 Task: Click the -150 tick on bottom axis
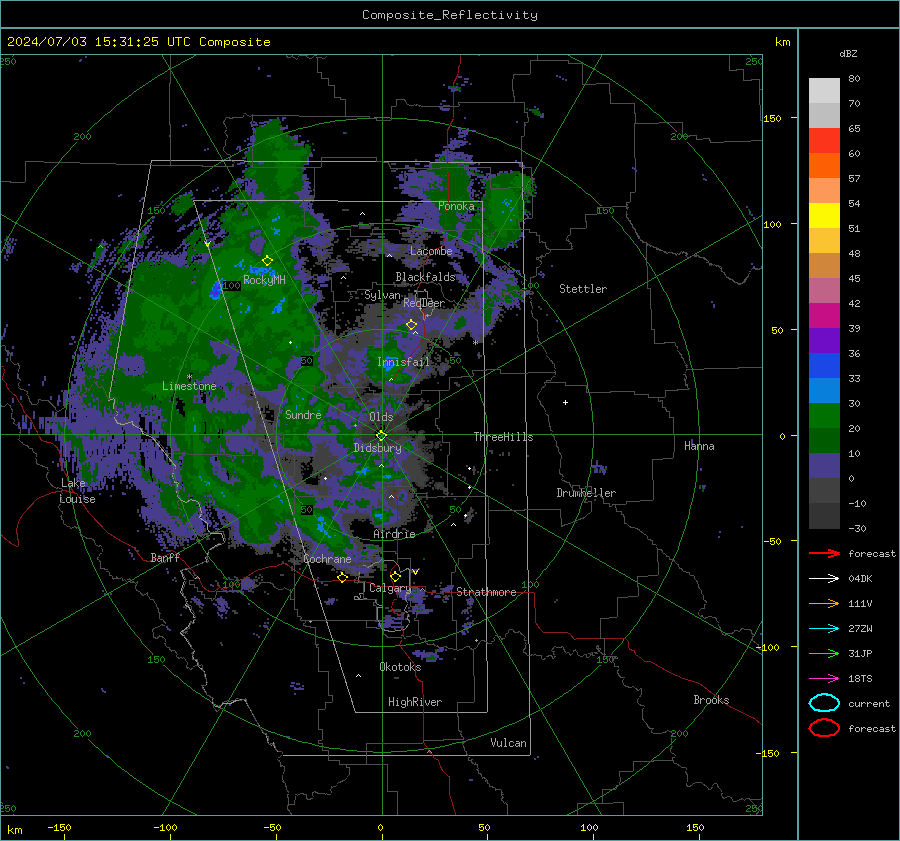pyautogui.click(x=59, y=827)
